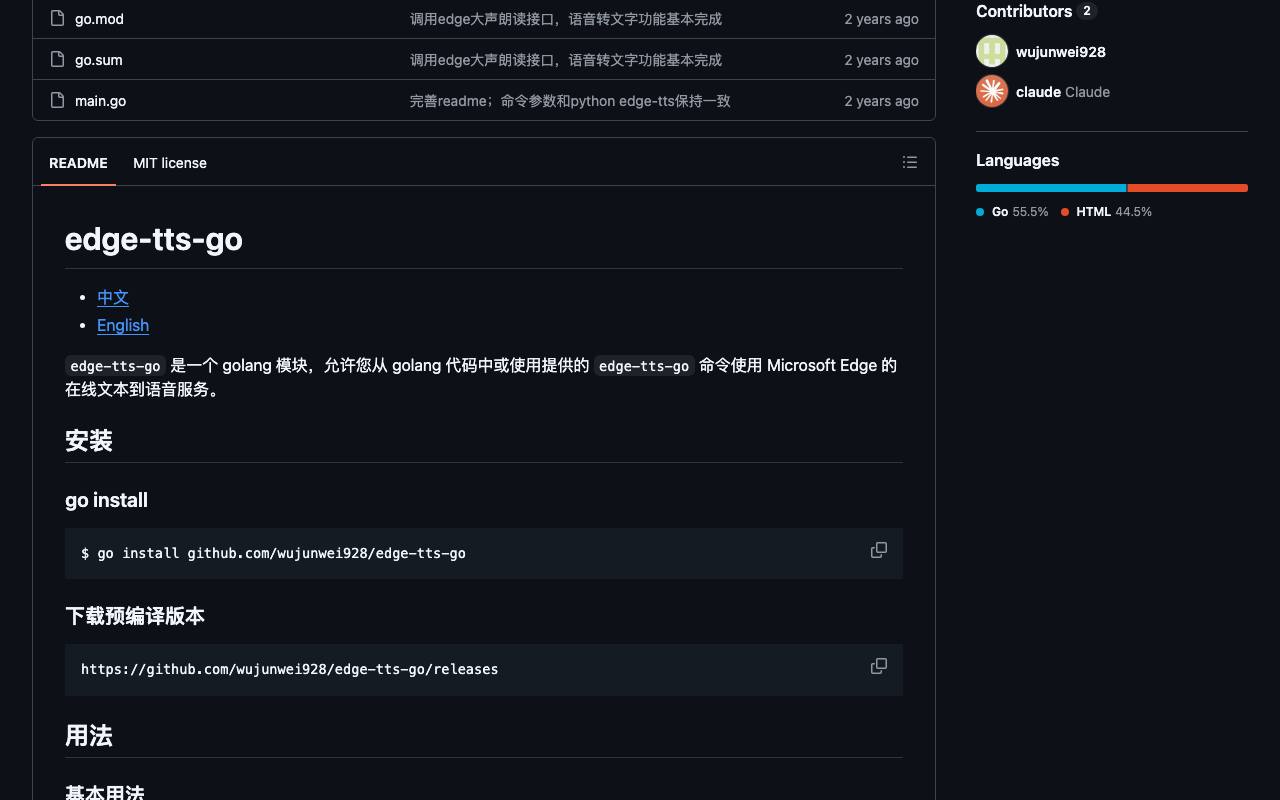Click the go install command text
This screenshot has height=800, width=1280.
(273, 553)
